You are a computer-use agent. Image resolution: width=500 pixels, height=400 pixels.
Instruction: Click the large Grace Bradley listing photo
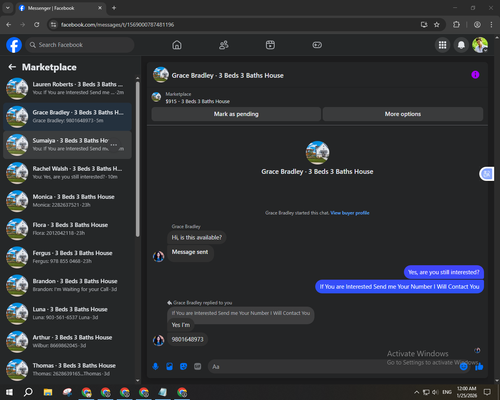point(317,153)
